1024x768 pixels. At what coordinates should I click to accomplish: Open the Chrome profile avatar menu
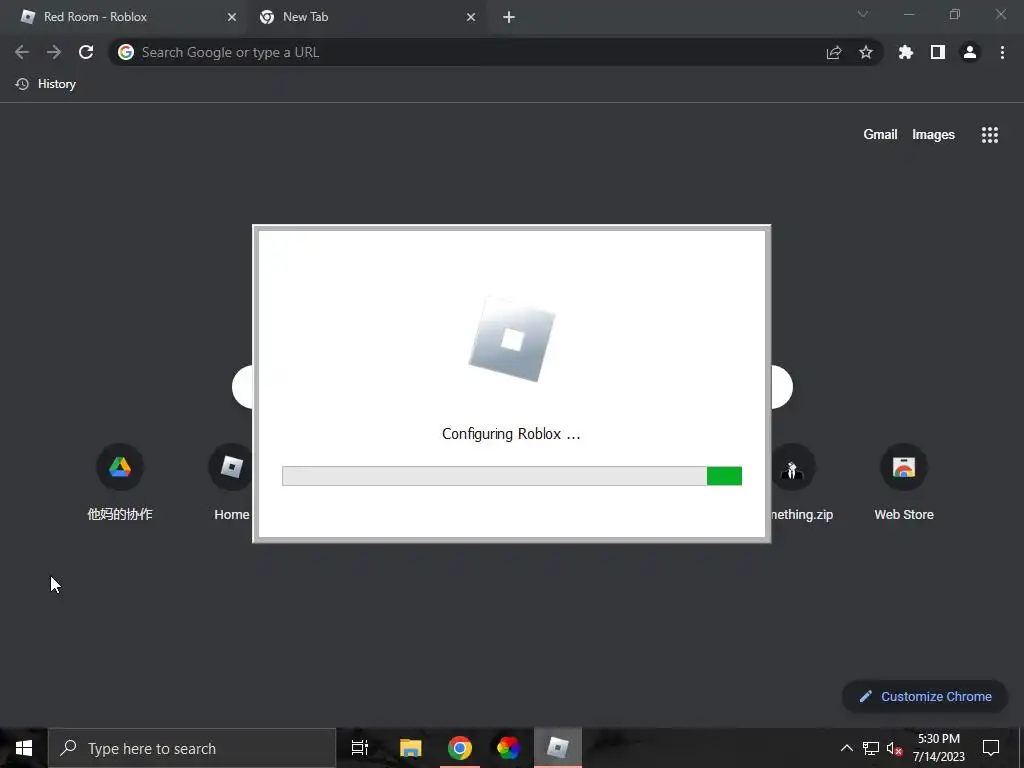[x=970, y=52]
